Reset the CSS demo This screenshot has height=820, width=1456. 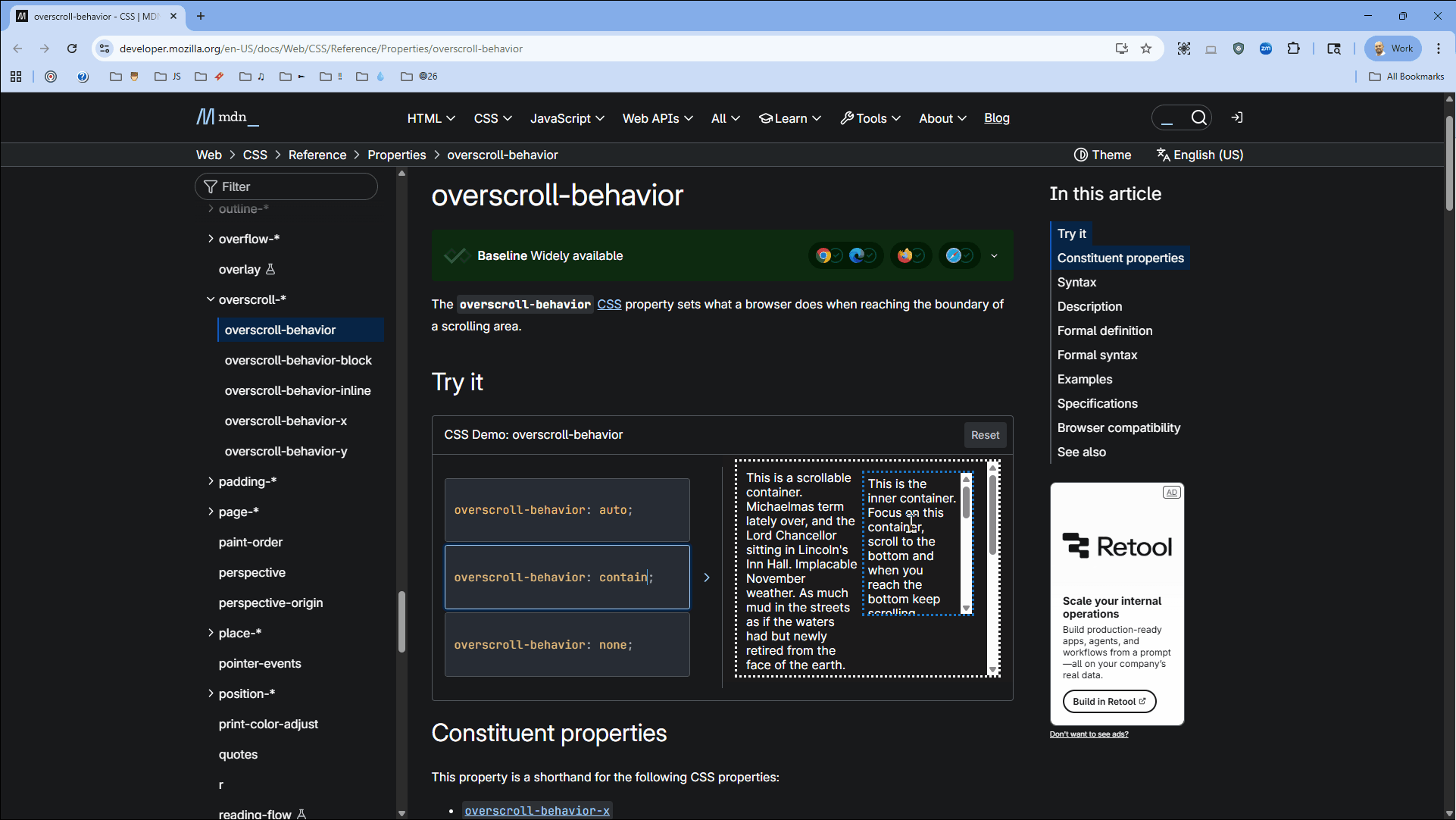985,435
